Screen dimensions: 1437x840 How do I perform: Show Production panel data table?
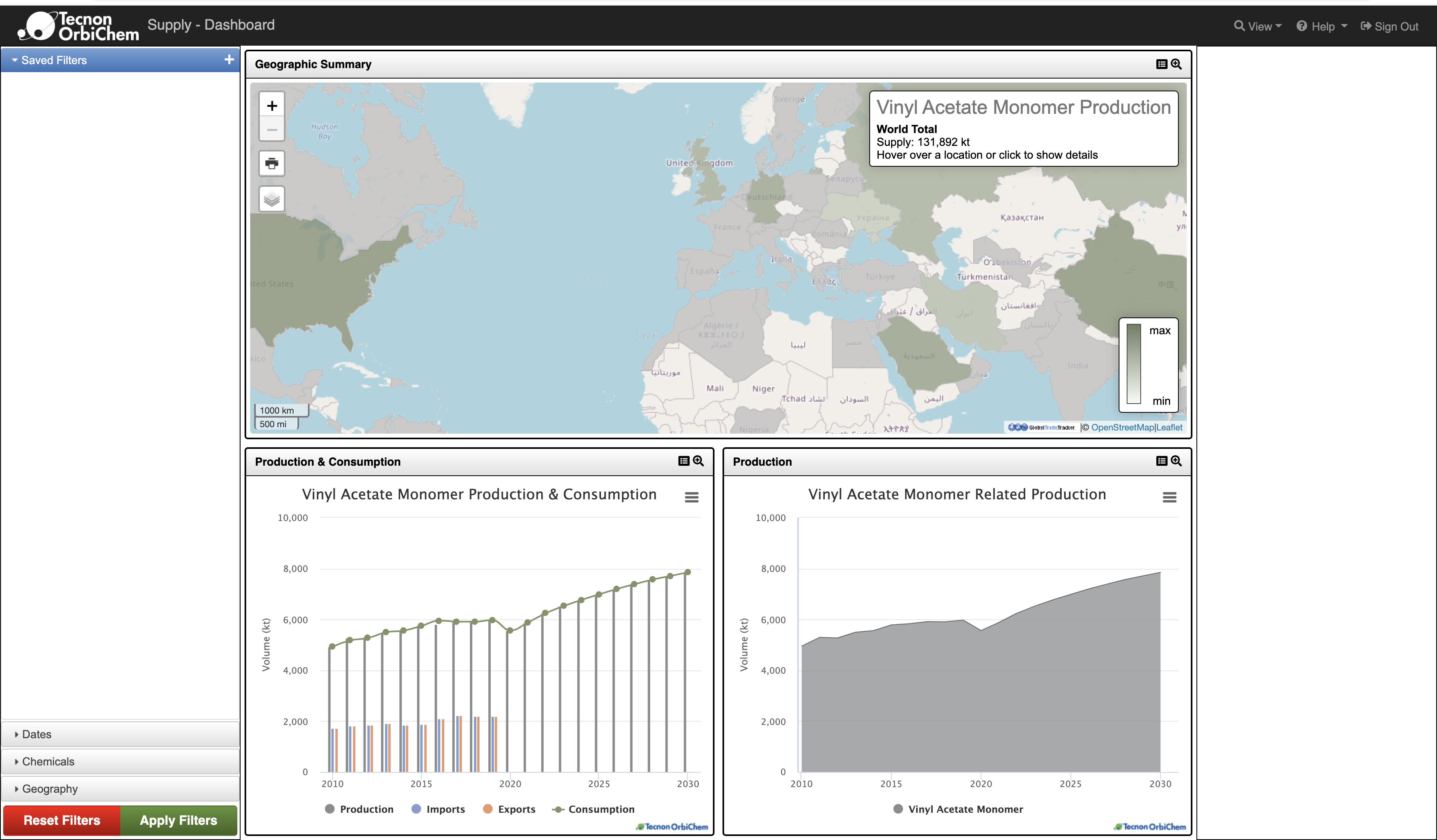pos(1161,461)
